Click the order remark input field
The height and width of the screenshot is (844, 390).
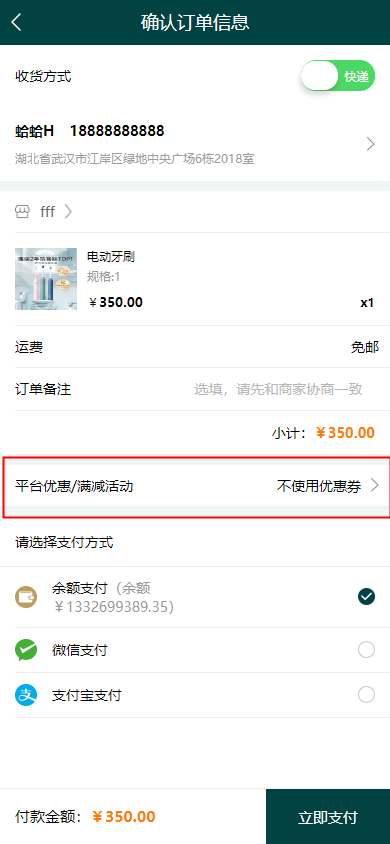click(x=278, y=389)
